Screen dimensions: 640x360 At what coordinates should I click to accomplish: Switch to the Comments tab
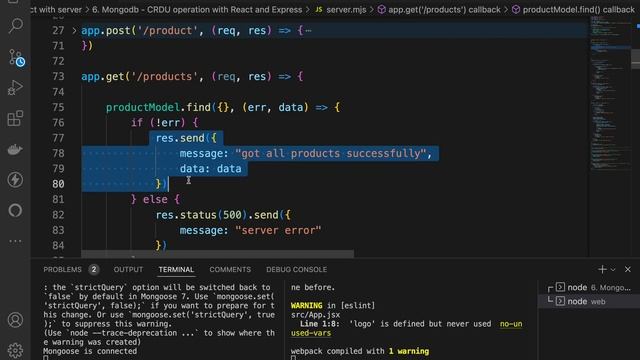pos(230,269)
